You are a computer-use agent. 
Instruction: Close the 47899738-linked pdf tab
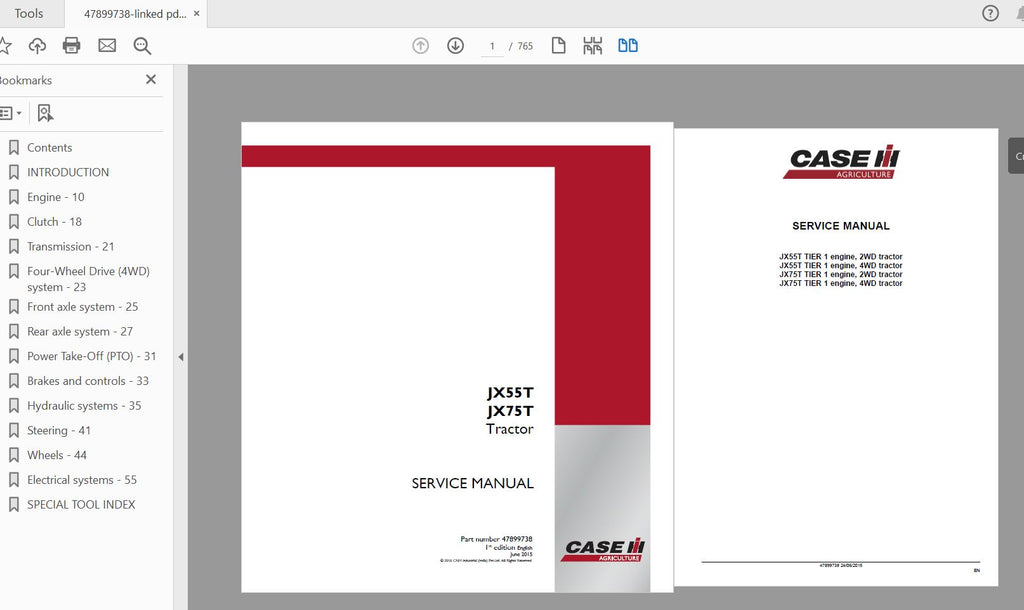point(197,13)
